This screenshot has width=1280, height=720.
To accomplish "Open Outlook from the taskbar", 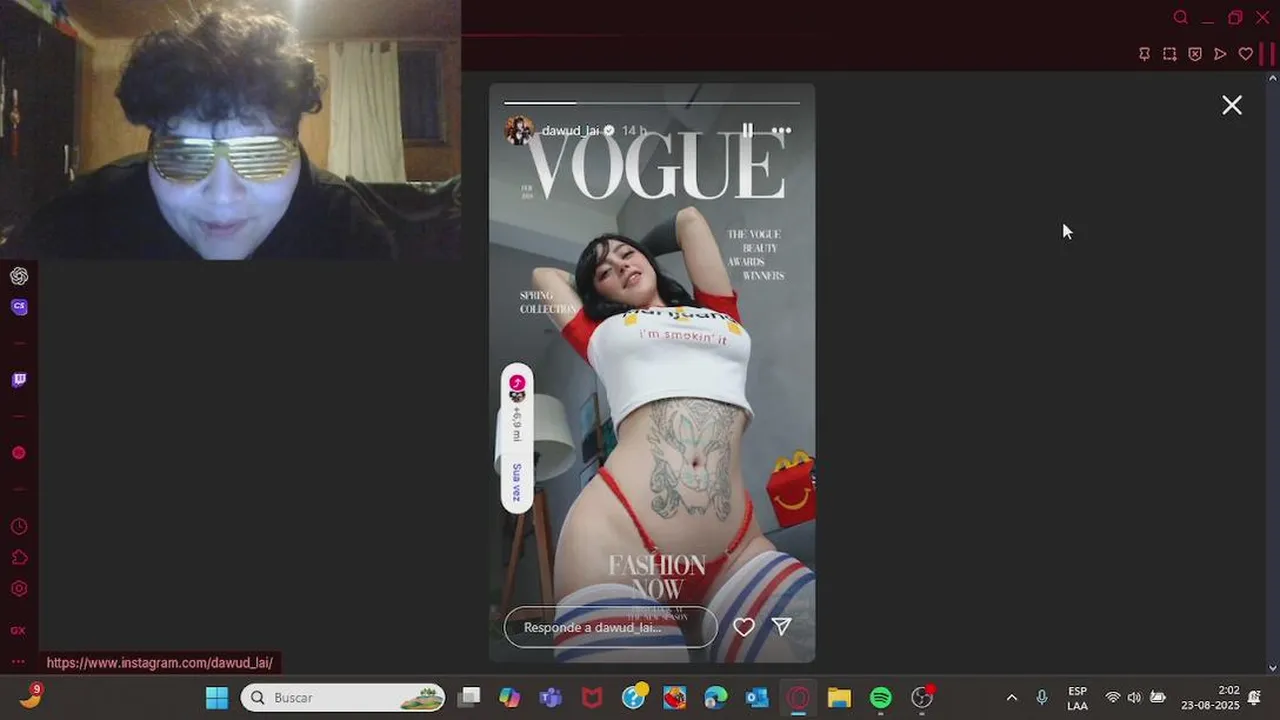I will [x=757, y=698].
